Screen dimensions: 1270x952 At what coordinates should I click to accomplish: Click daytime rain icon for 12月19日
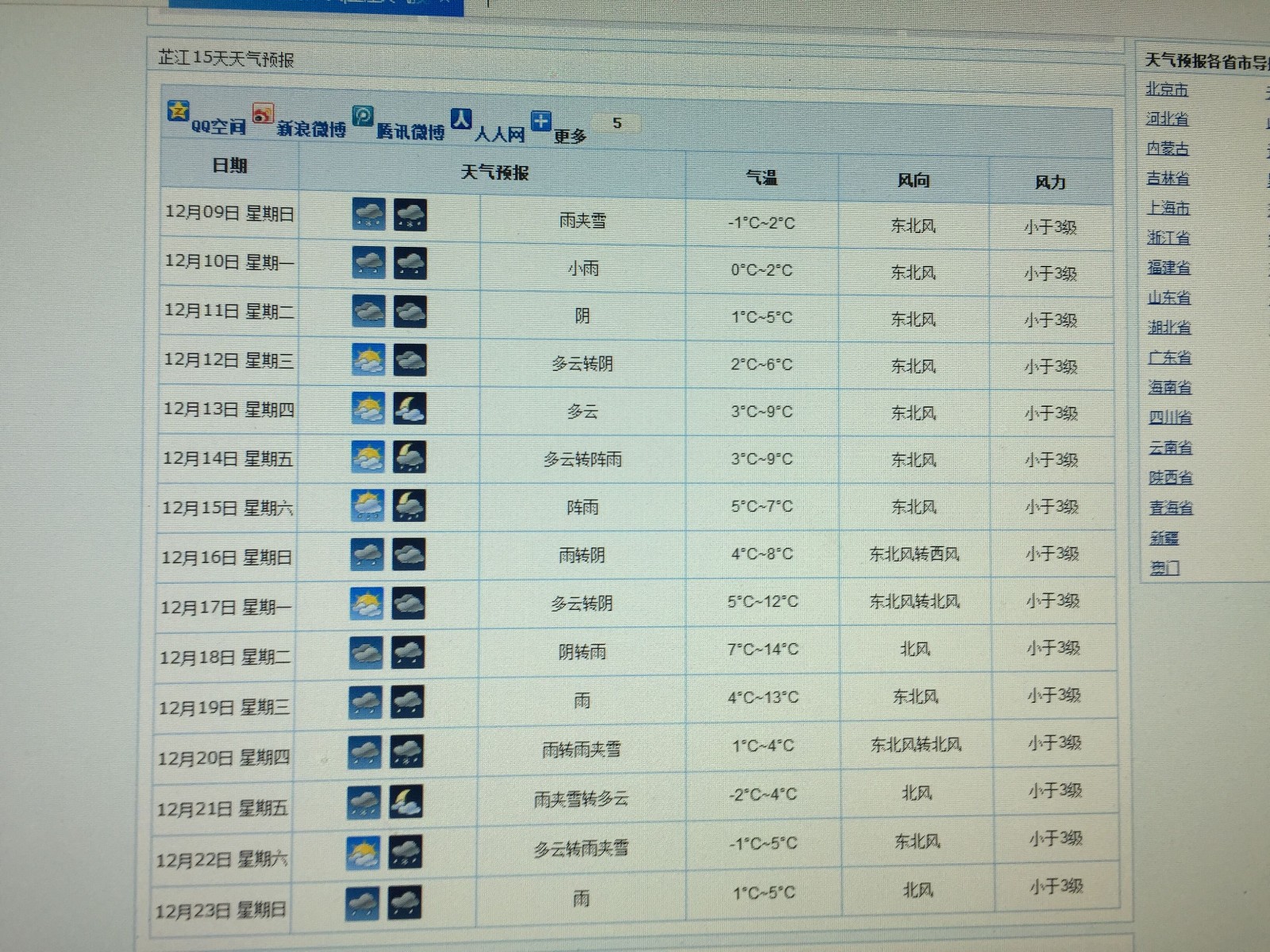pyautogui.click(x=365, y=702)
